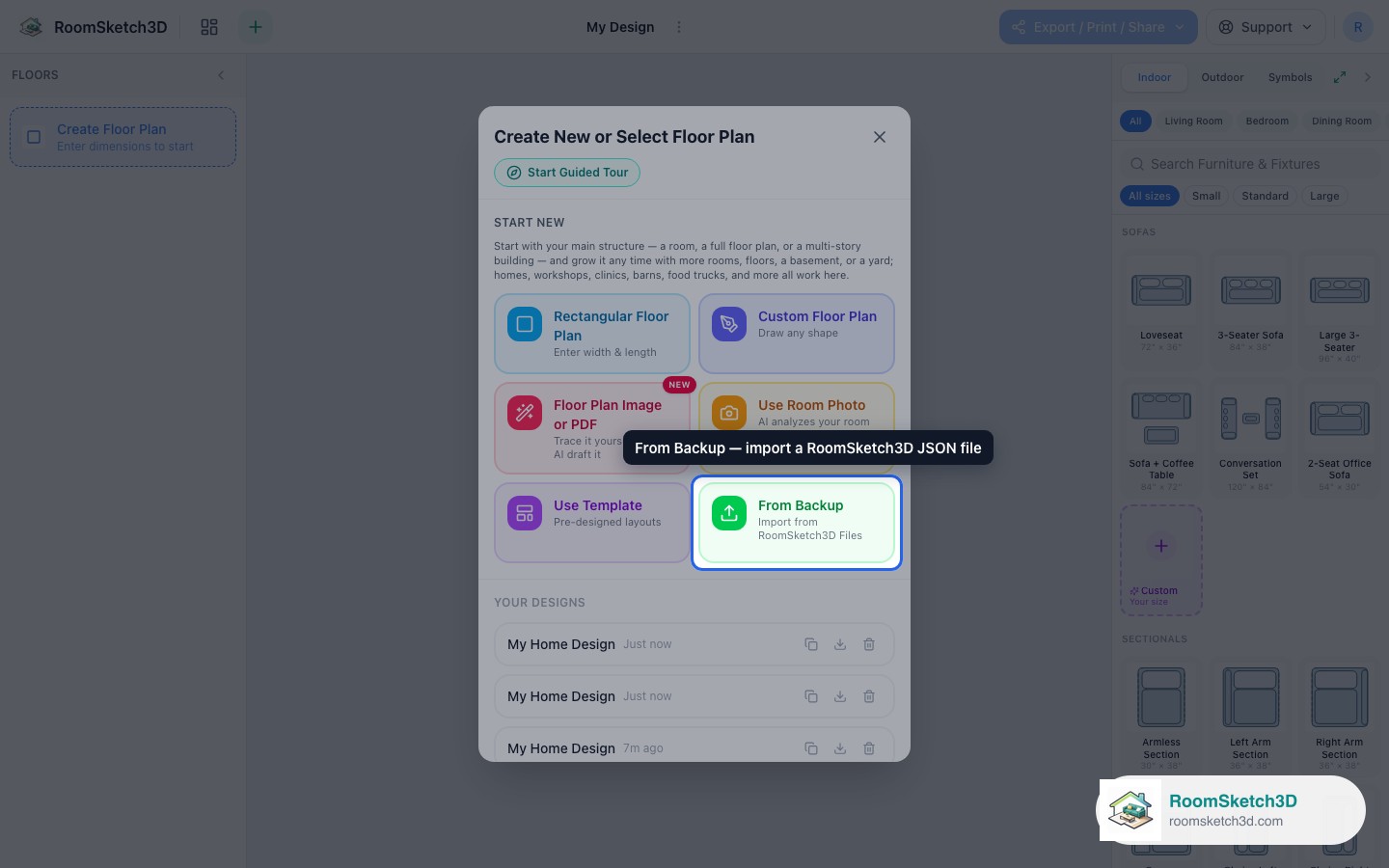Switch to the Outdoor tab

pos(1222,77)
